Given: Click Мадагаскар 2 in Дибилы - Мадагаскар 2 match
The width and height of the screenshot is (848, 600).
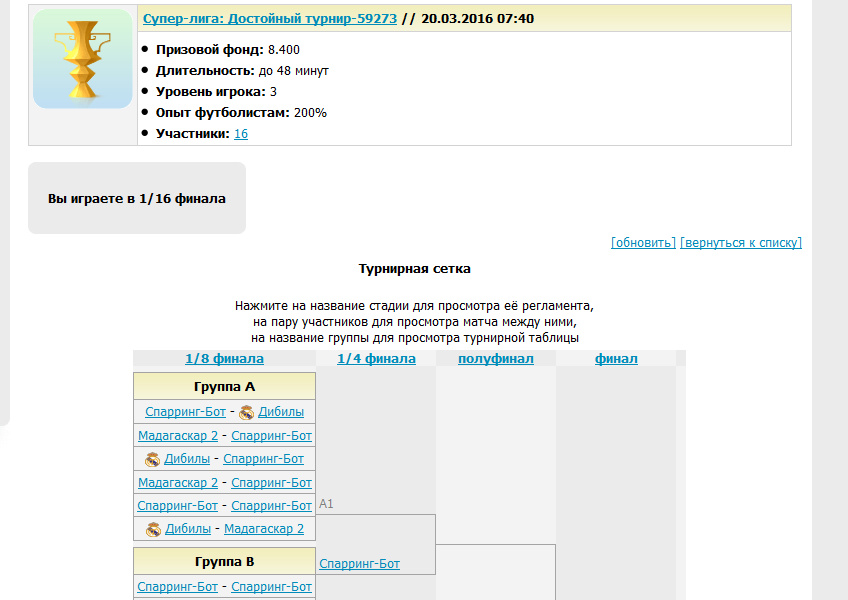Looking at the screenshot, I should pos(264,529).
